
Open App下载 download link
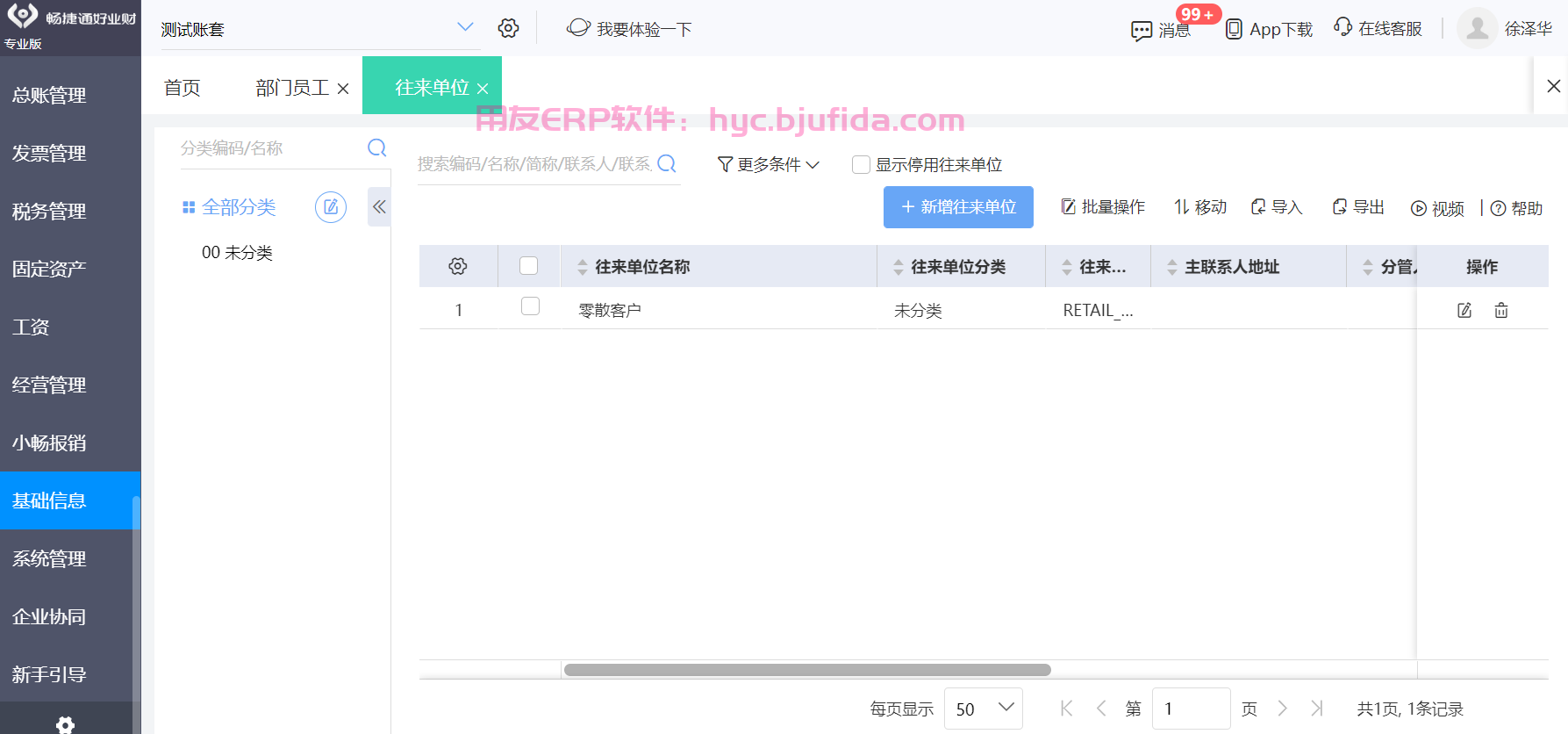point(1269,29)
